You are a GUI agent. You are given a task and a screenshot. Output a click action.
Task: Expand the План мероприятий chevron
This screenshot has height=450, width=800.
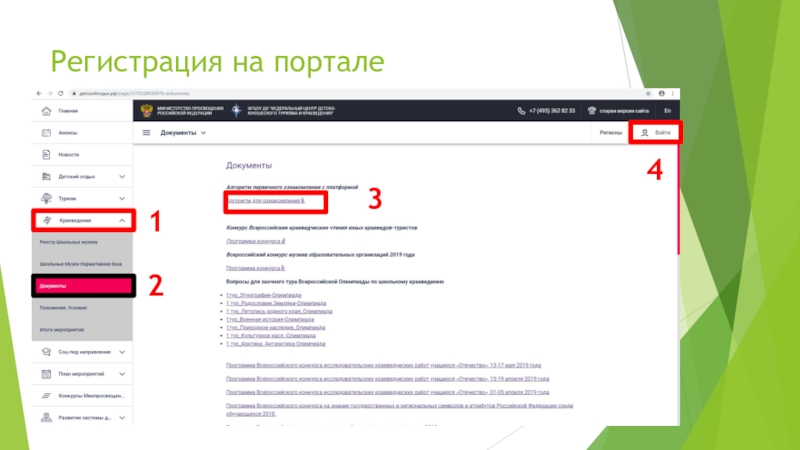point(122,374)
